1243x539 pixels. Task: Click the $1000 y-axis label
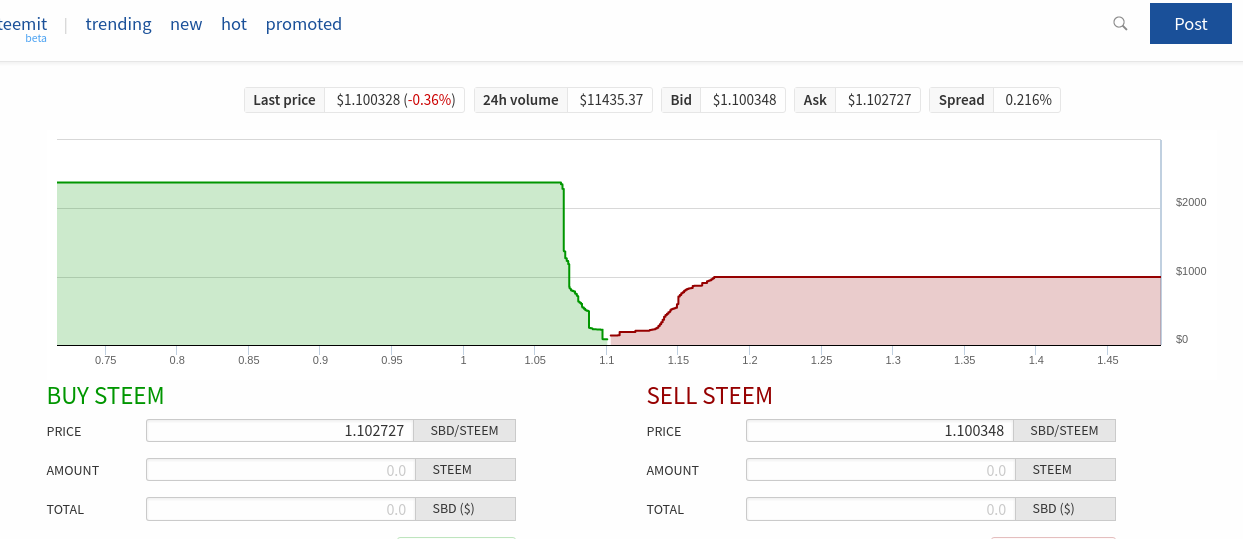[x=1191, y=271]
